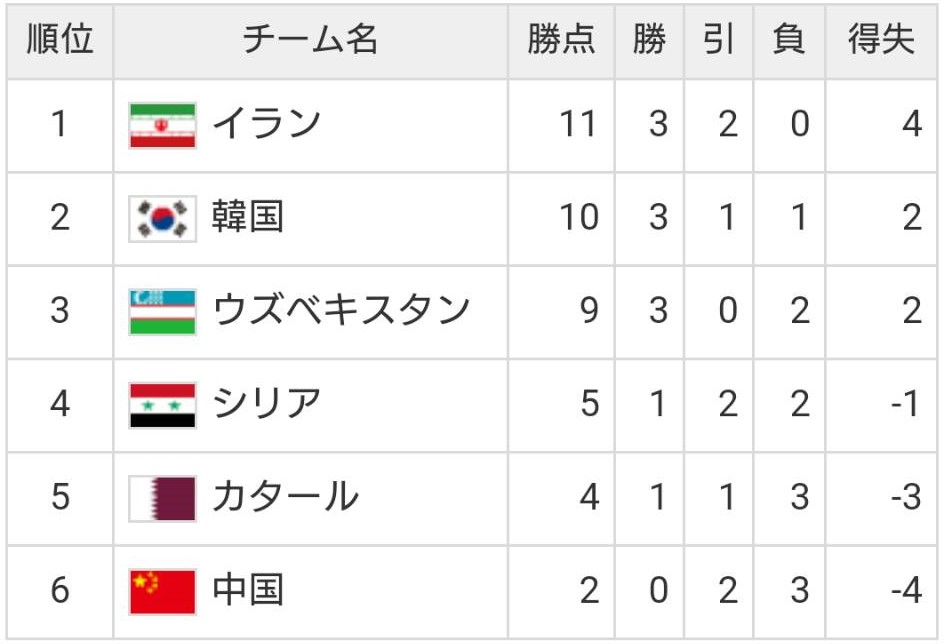Image resolution: width=952 pixels, height=644 pixels.
Task: Open the ウズベキスタン team name
Action: 342,310
